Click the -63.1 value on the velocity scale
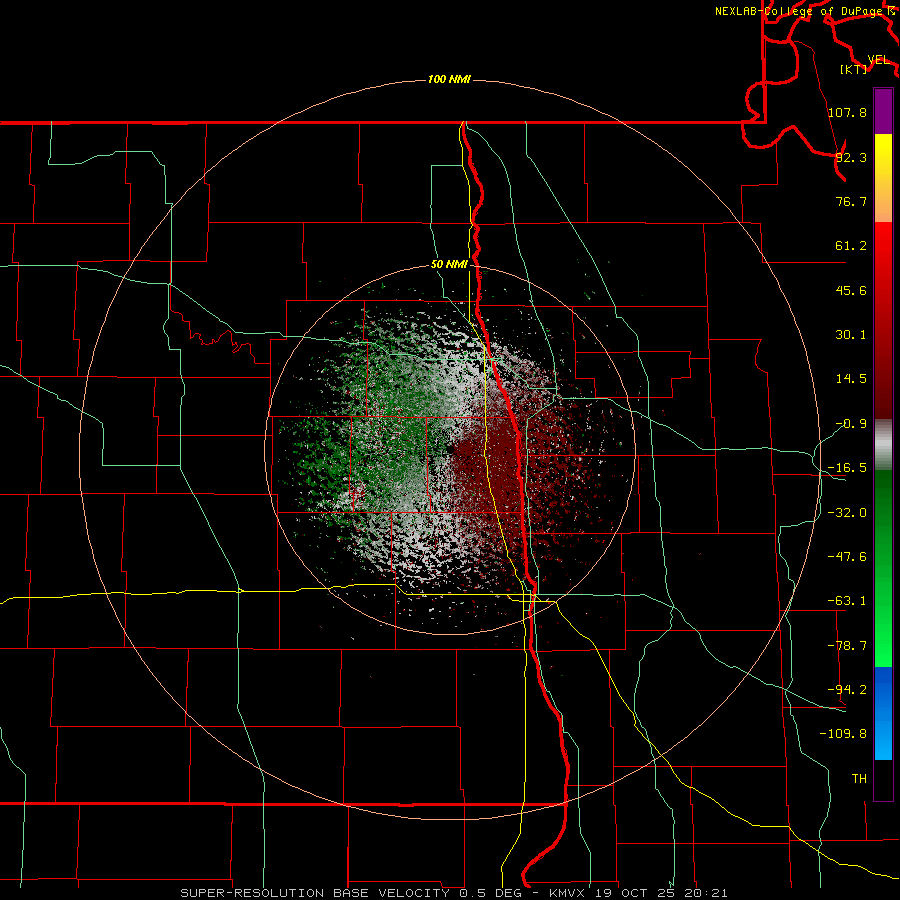 tap(847, 601)
